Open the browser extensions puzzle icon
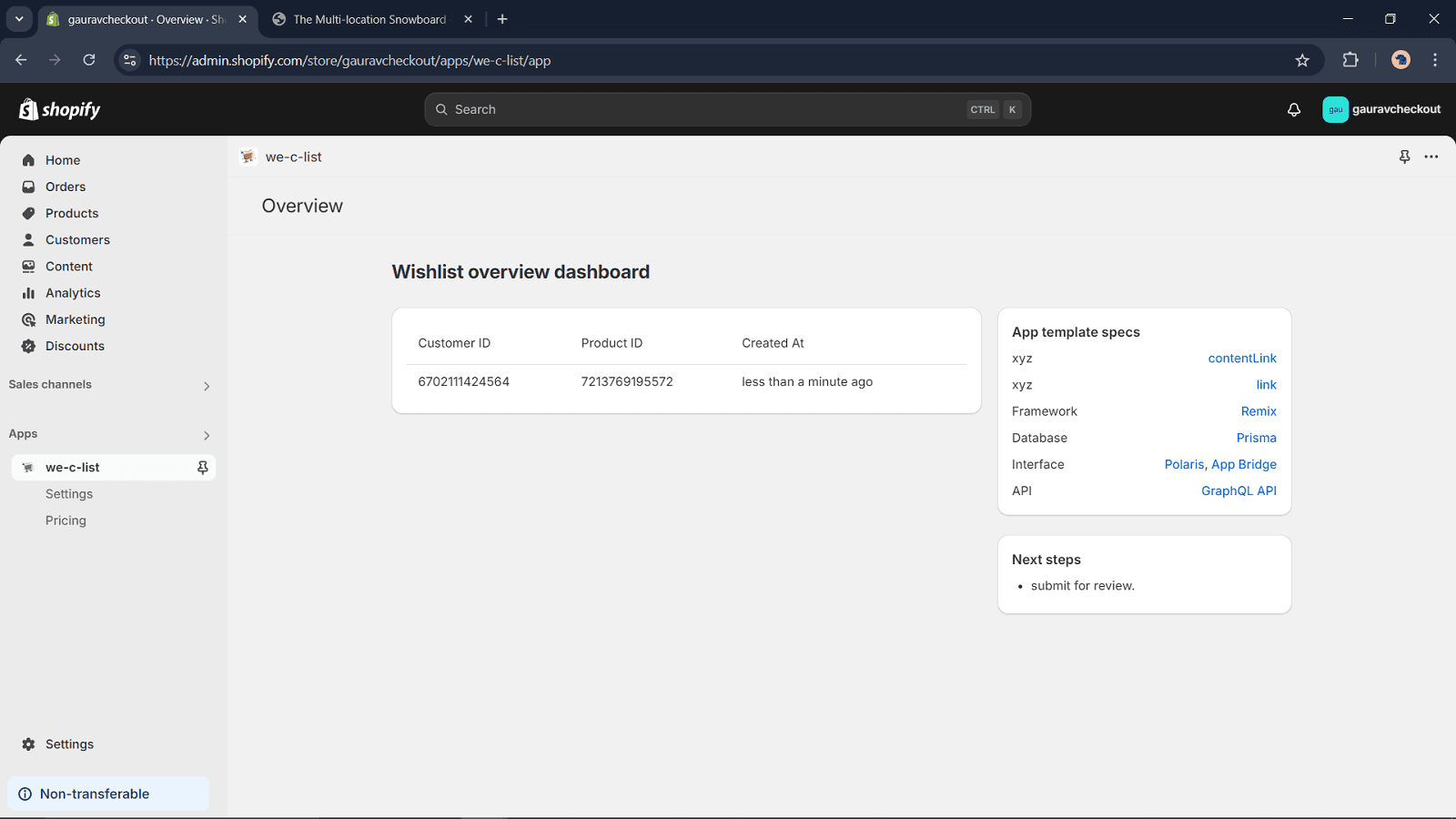This screenshot has height=819, width=1456. click(1350, 60)
